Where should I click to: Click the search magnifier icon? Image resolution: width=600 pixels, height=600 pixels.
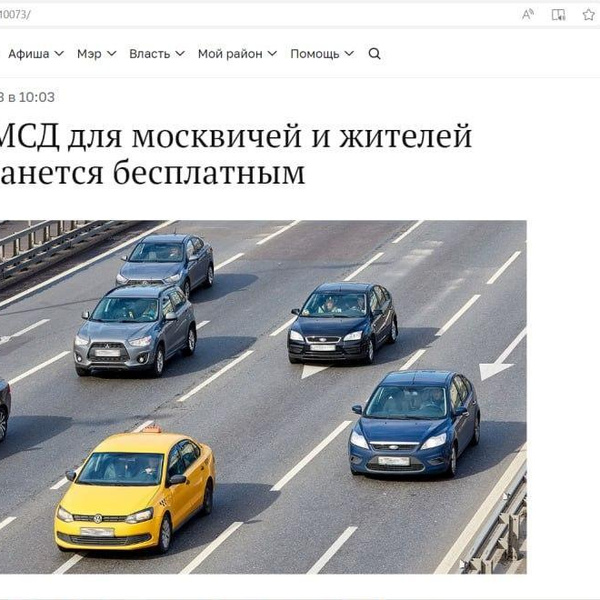374,54
